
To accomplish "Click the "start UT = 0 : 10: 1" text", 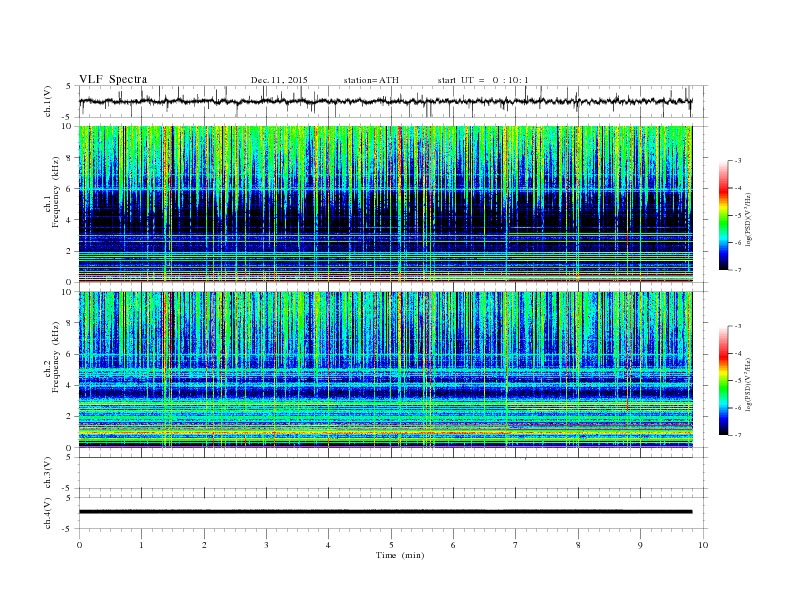I will point(483,80).
